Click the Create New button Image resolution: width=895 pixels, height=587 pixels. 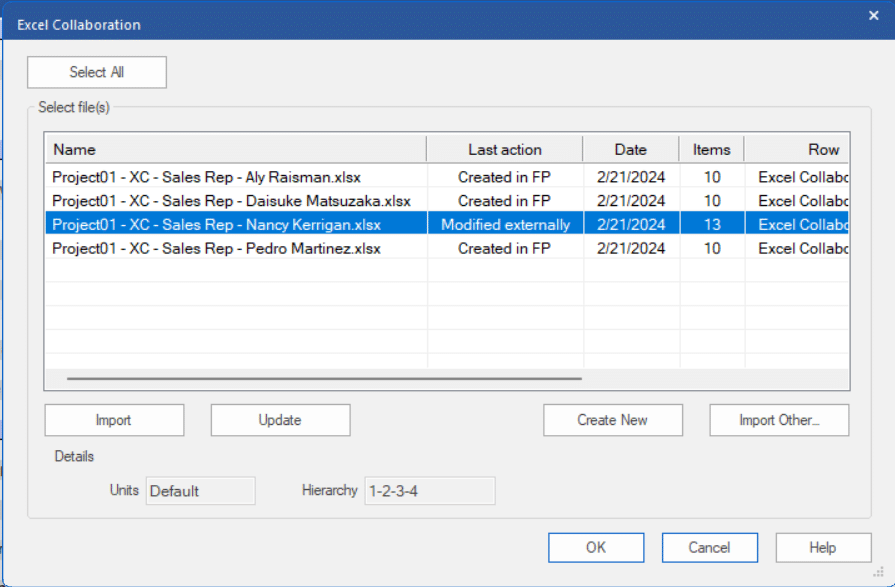pos(612,420)
